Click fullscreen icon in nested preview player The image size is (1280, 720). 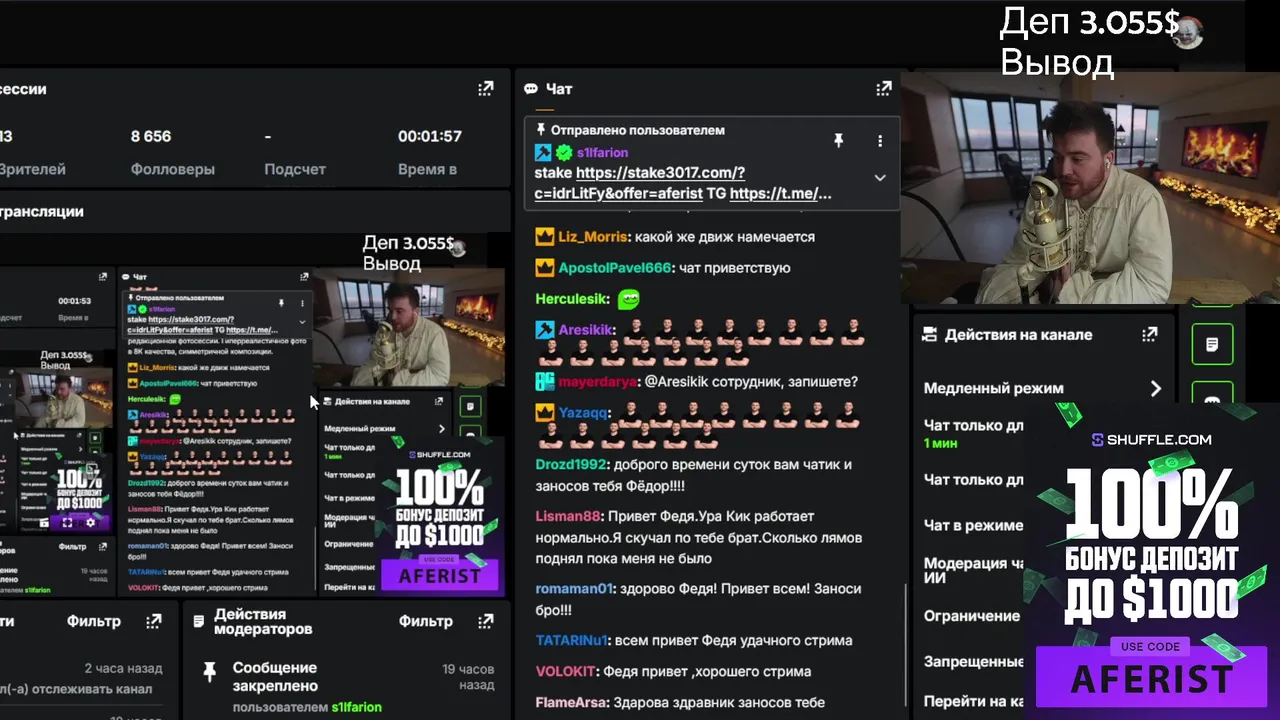pos(67,522)
